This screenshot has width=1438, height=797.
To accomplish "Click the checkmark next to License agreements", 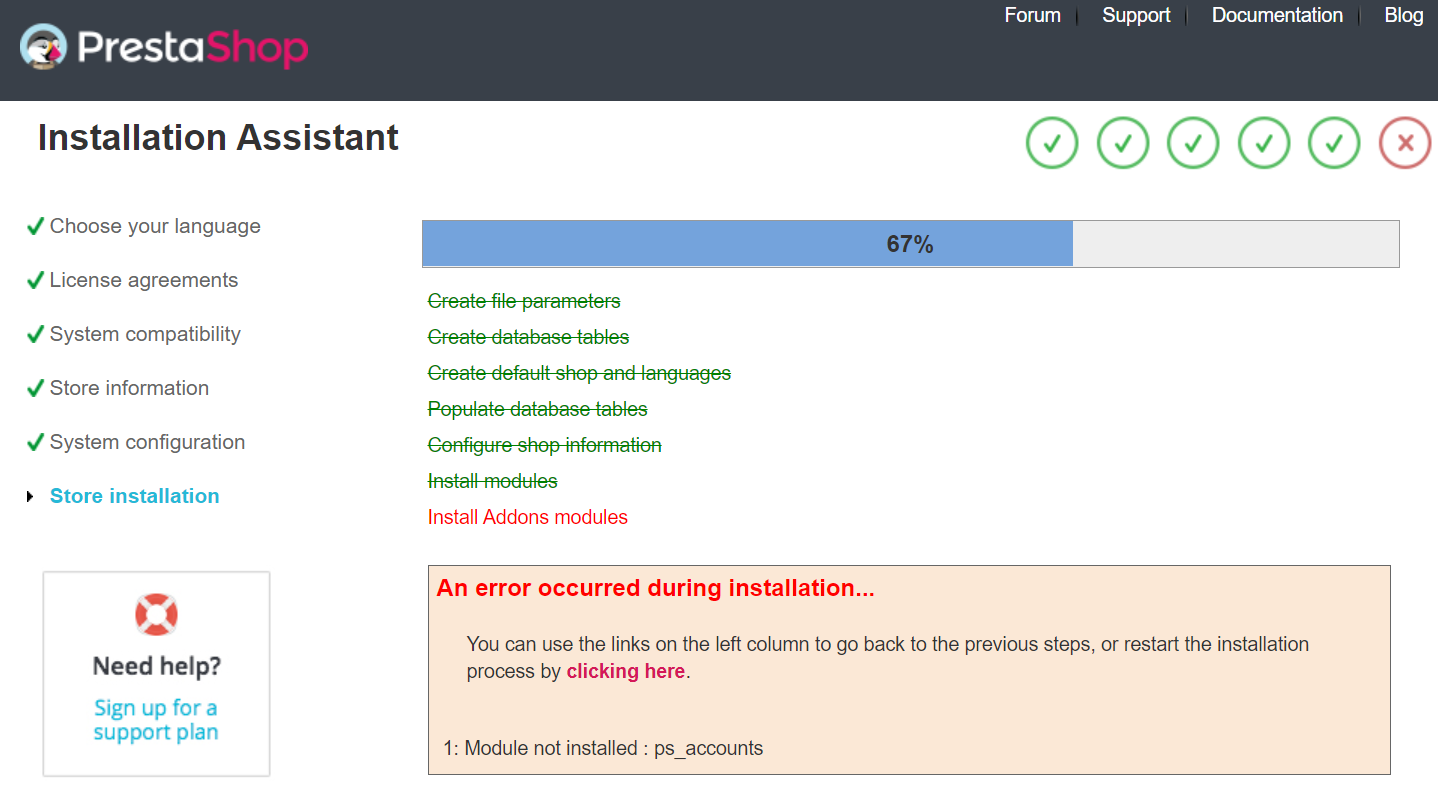I will 34,279.
